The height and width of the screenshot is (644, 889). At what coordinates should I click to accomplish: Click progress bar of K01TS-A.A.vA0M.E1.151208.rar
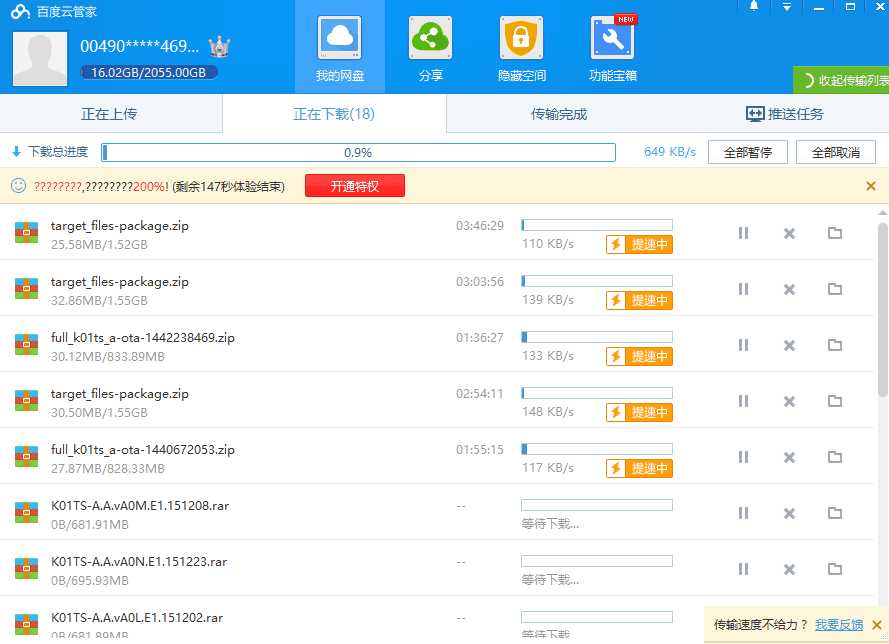[x=597, y=505]
